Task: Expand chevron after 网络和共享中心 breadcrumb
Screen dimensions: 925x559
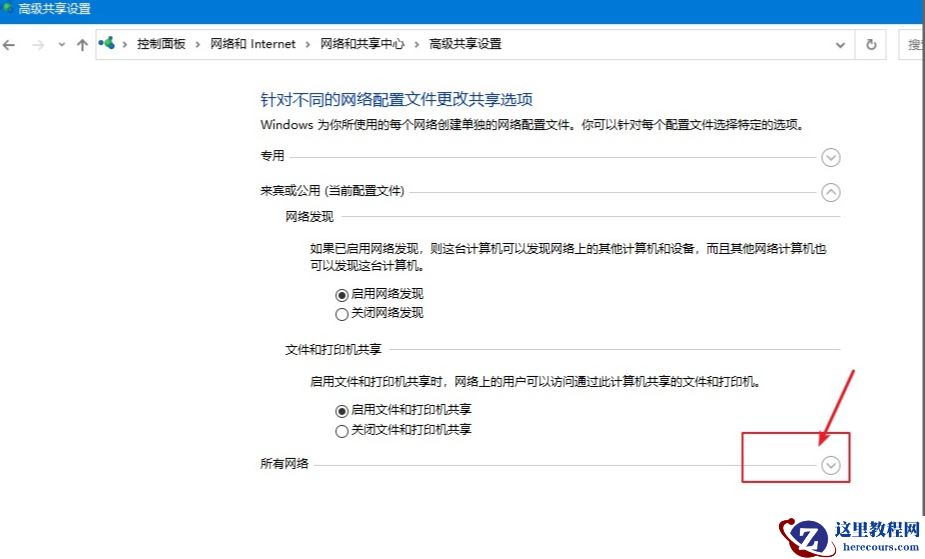Action: (x=416, y=45)
